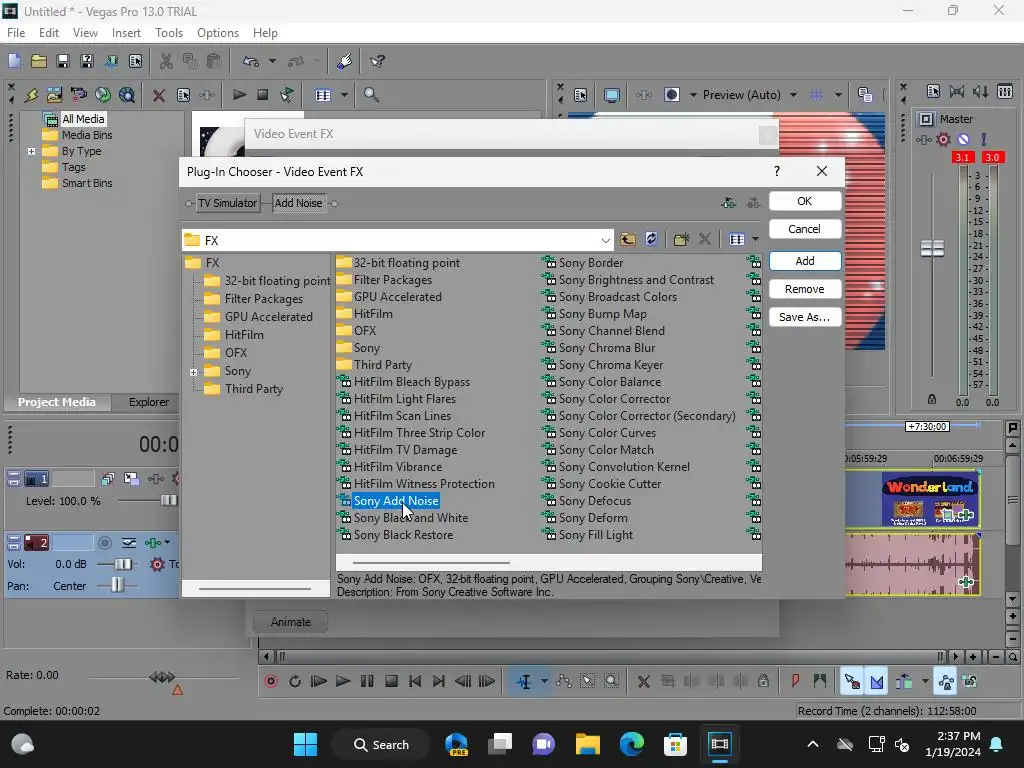Viewport: 1024px width, 768px height.
Task: Expand the By Type node in Project Media
Action: point(31,151)
